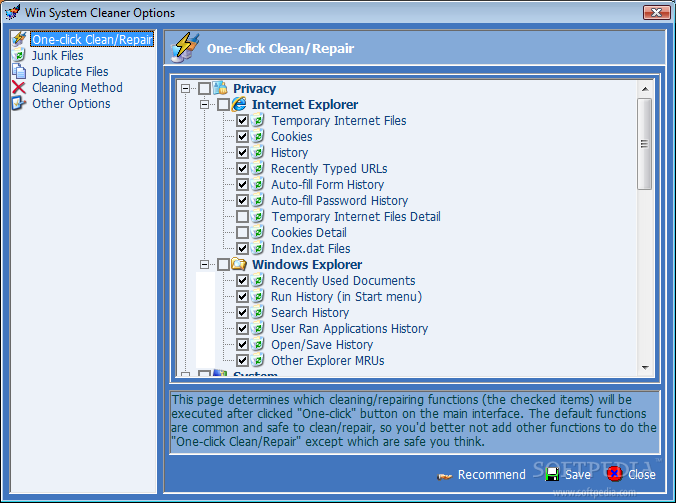Select the Recently Used Documents row

point(343,281)
